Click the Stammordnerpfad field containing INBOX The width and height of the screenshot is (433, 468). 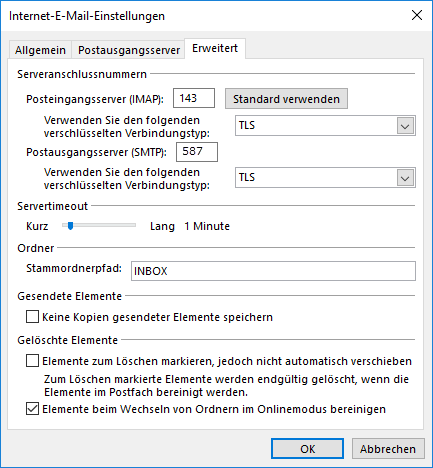(x=273, y=271)
